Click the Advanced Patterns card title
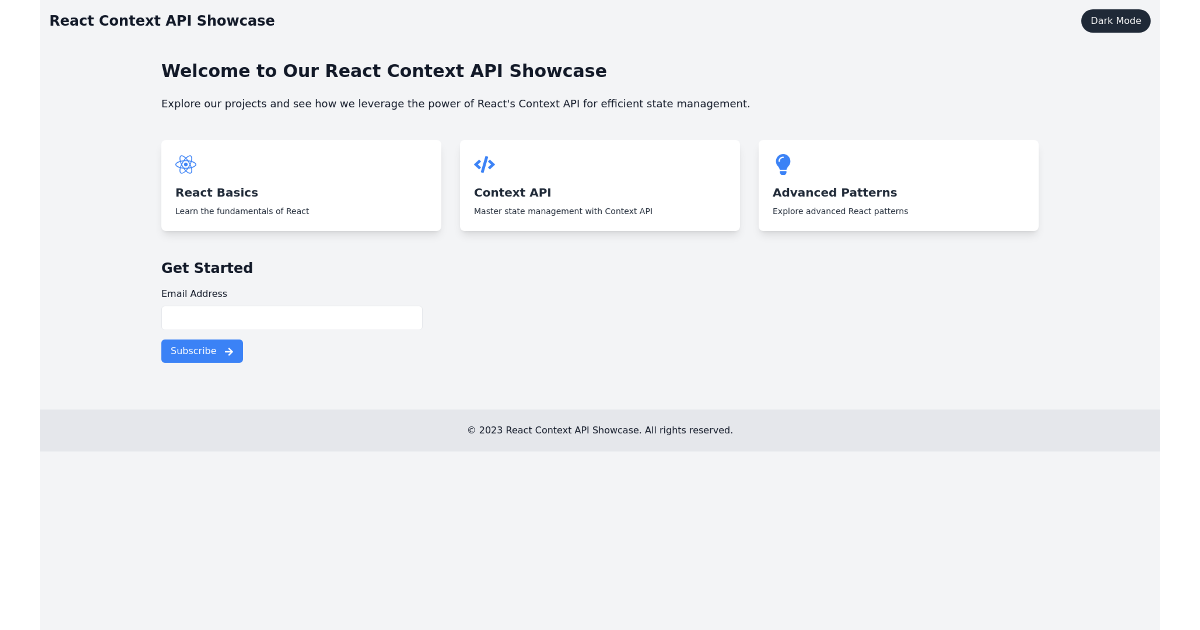Screen dimensions: 1200x630 [834, 192]
